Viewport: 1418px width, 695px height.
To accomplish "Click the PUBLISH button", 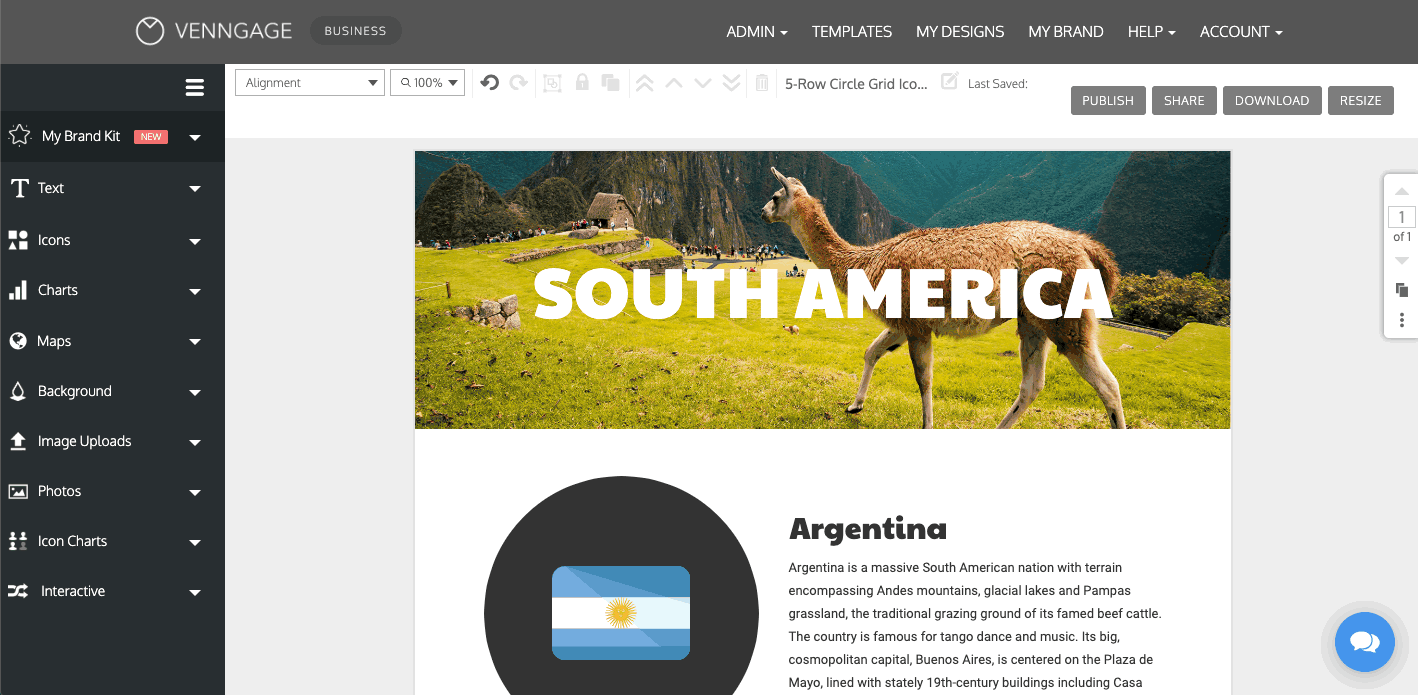I will (1108, 100).
